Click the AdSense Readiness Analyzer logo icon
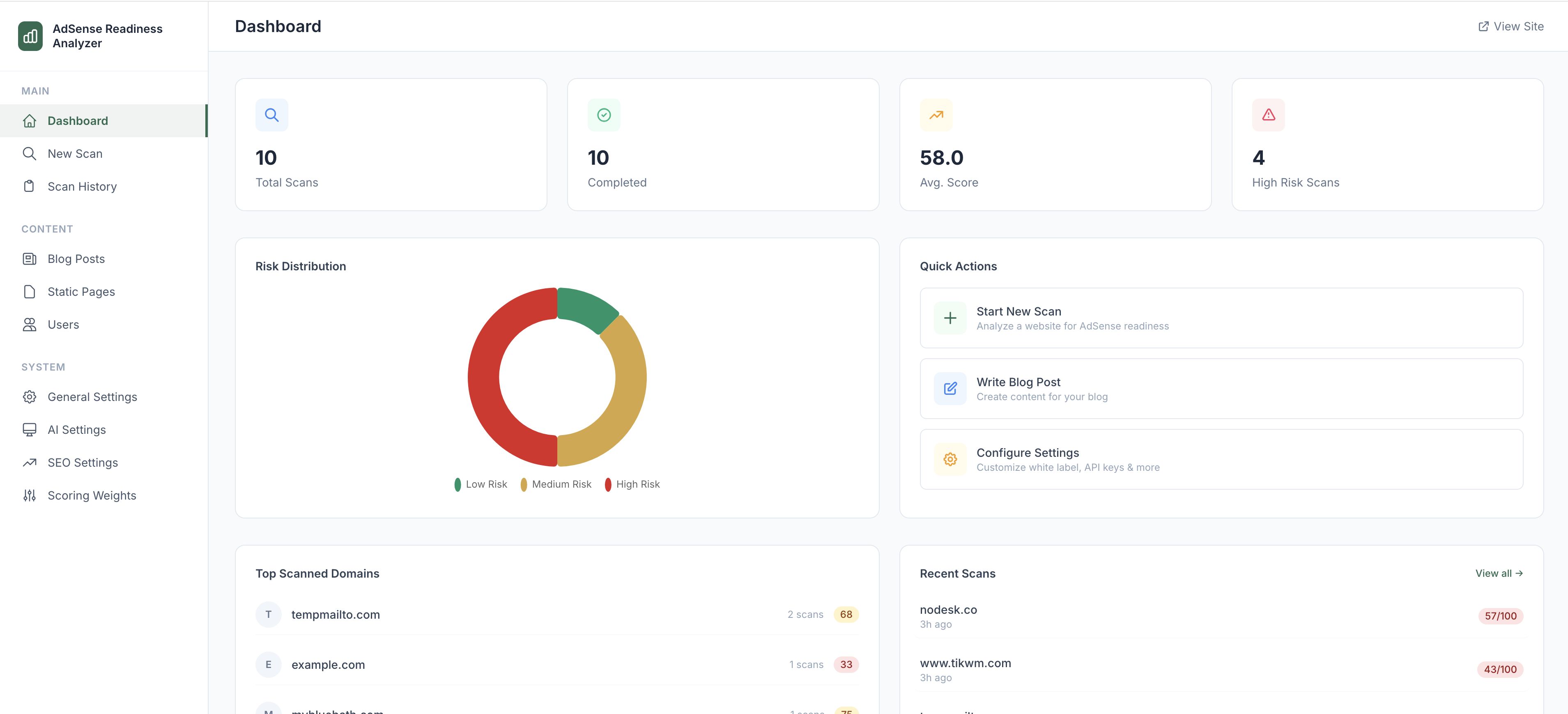1568x714 pixels. pos(30,36)
